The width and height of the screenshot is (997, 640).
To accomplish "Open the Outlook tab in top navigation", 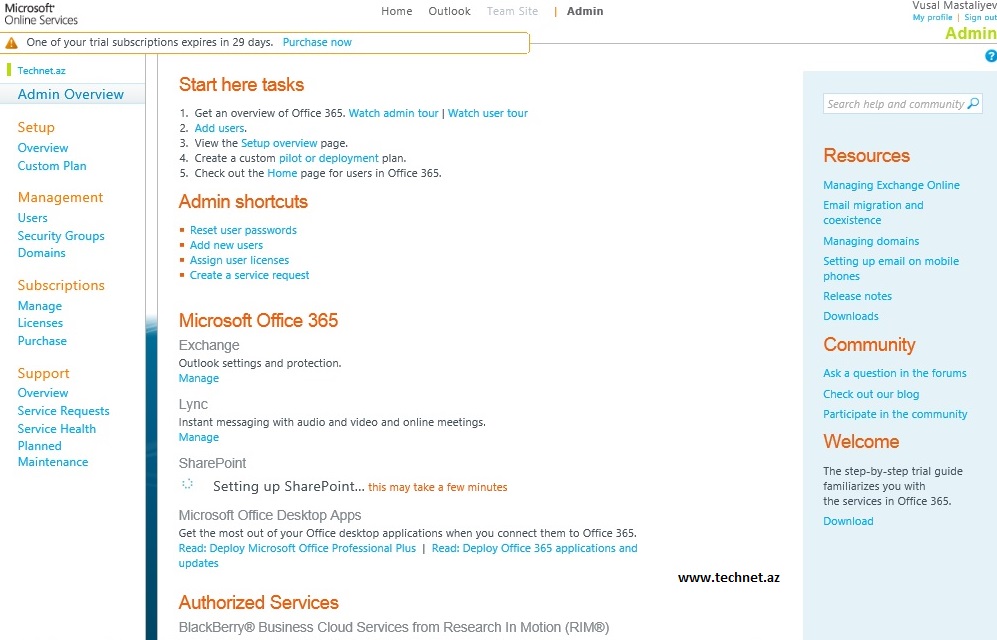I will pyautogui.click(x=449, y=11).
